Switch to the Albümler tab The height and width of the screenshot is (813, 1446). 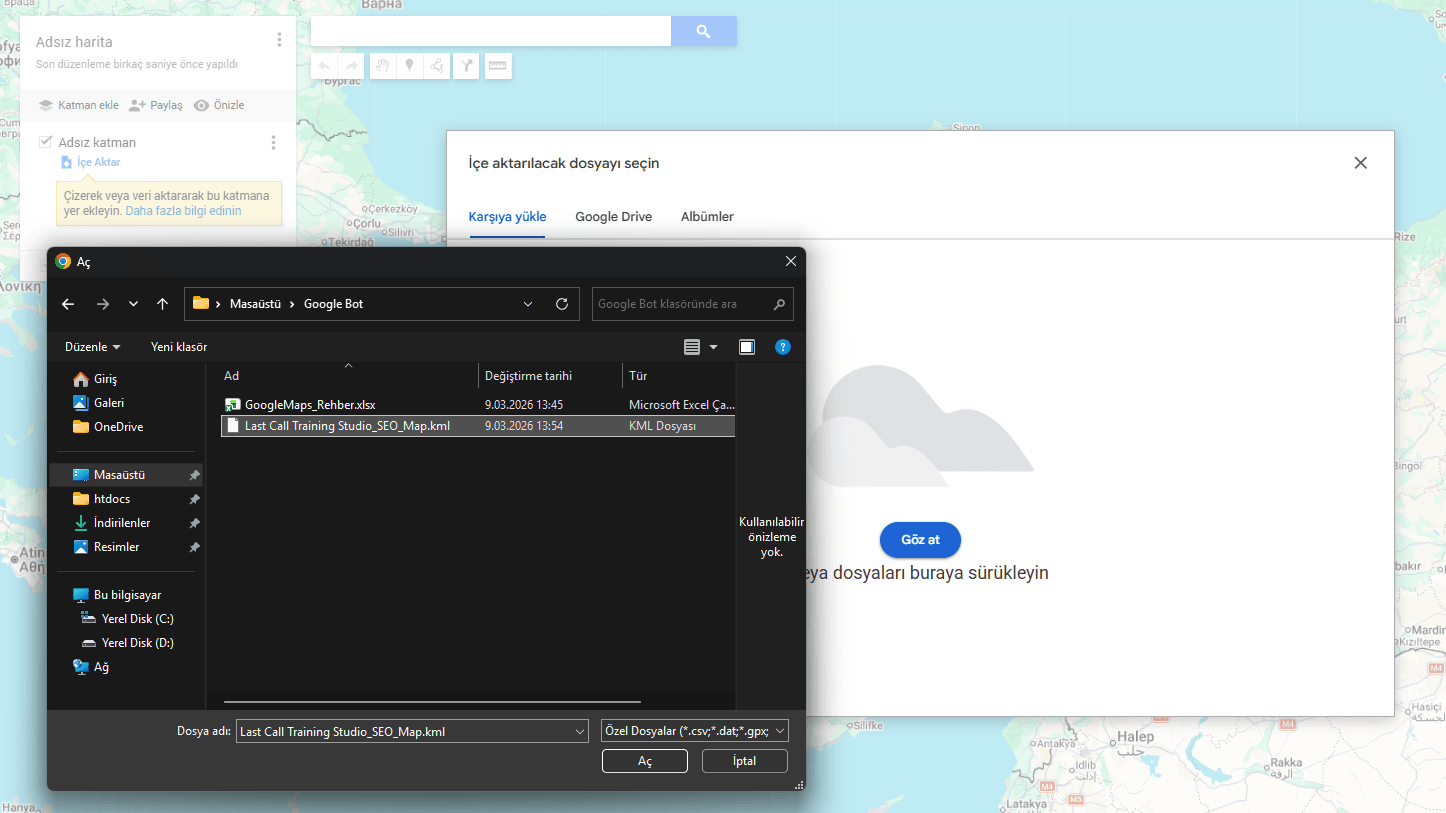click(x=707, y=217)
